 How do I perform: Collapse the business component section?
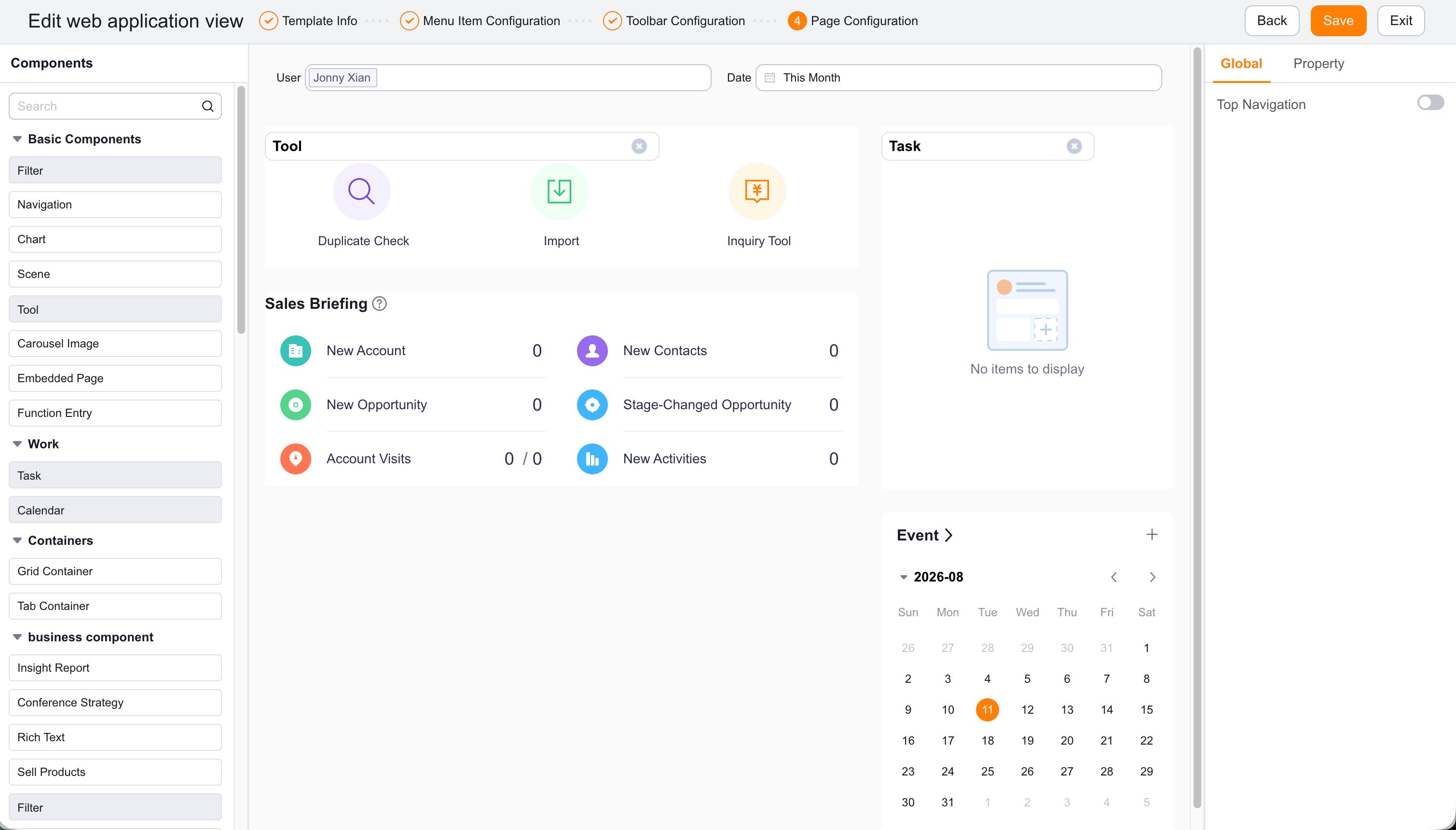pos(17,637)
